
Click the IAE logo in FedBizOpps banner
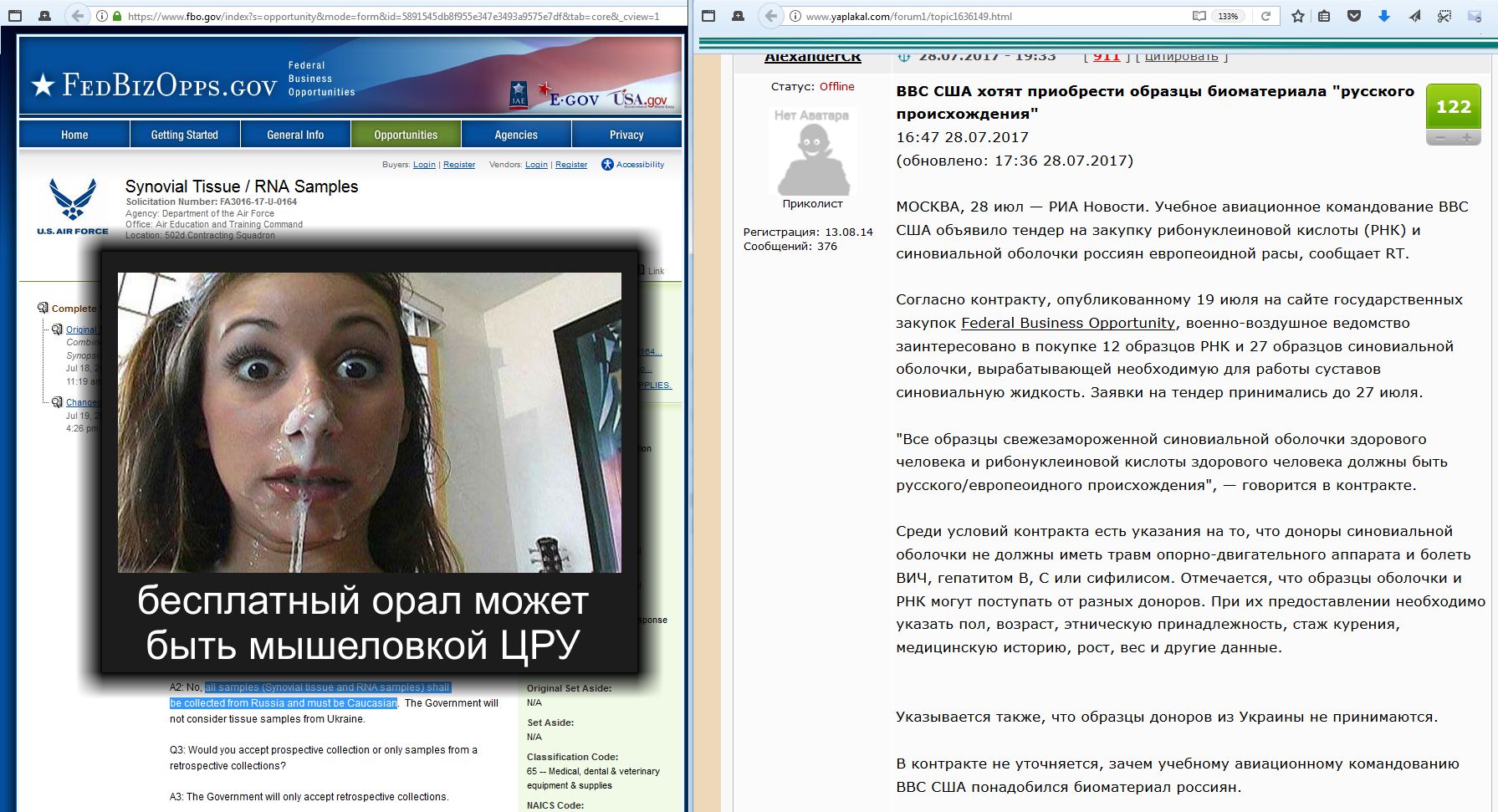coord(519,94)
